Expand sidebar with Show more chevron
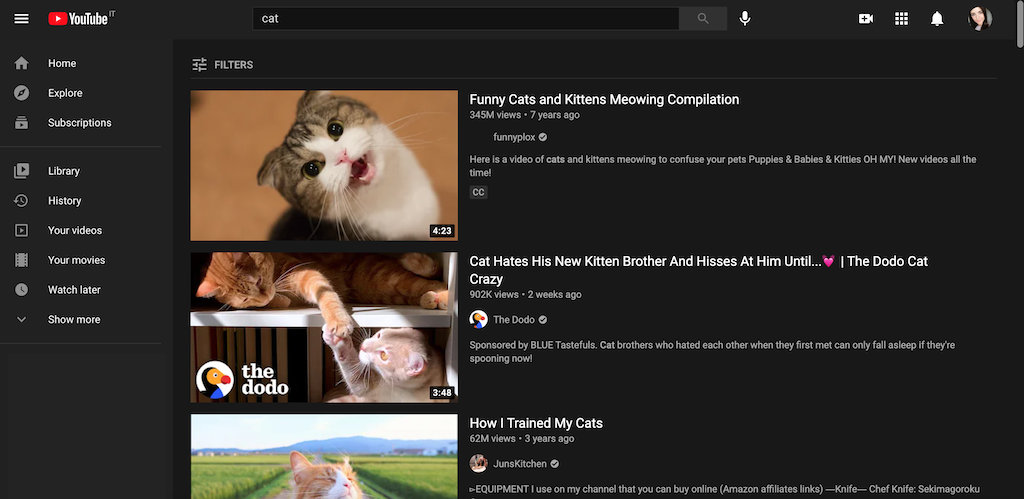 (x=22, y=319)
